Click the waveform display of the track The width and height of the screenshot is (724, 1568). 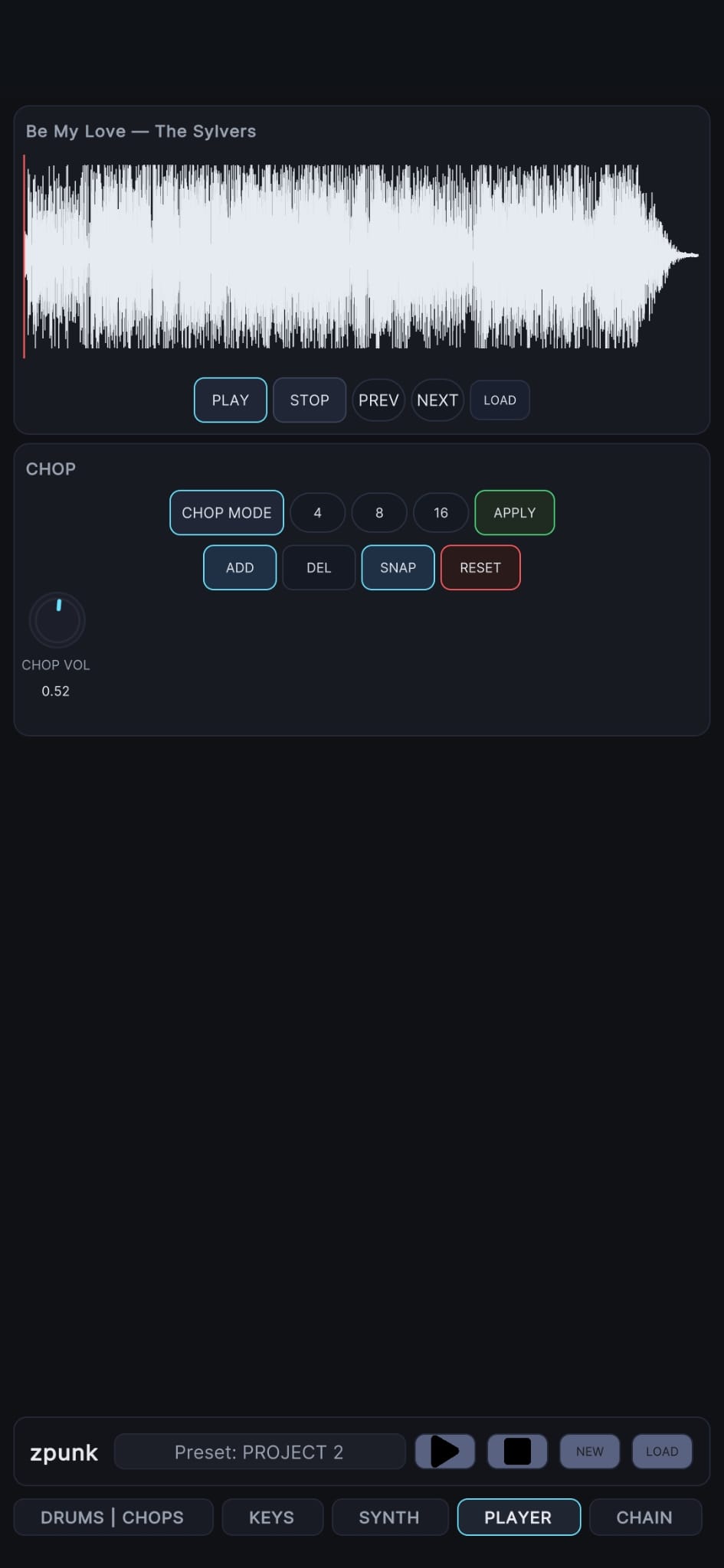[x=362, y=256]
